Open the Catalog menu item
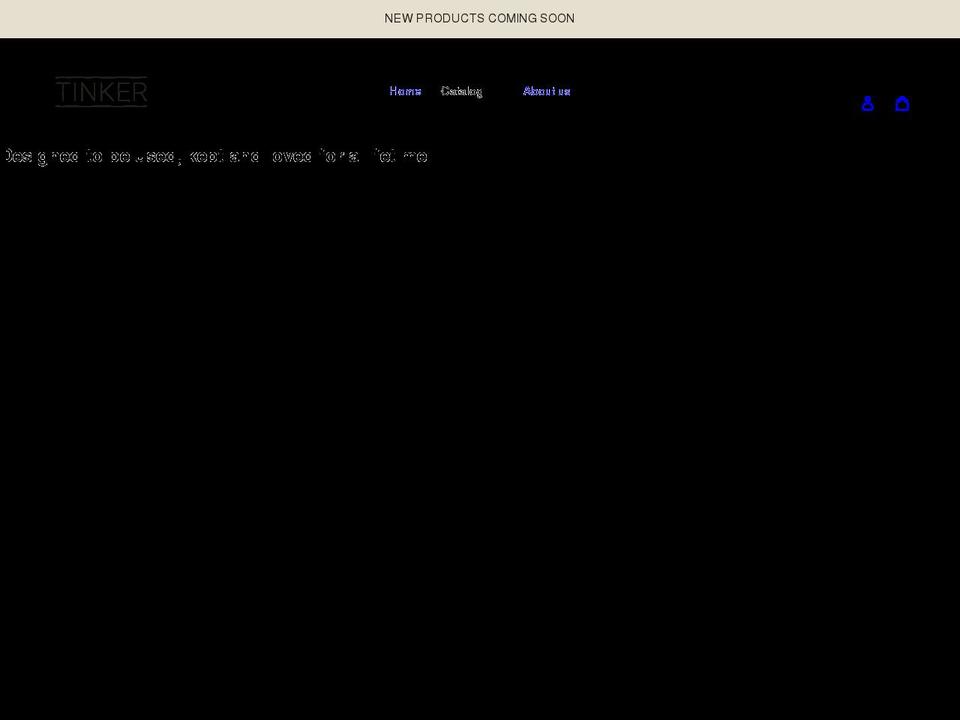 click(x=462, y=91)
